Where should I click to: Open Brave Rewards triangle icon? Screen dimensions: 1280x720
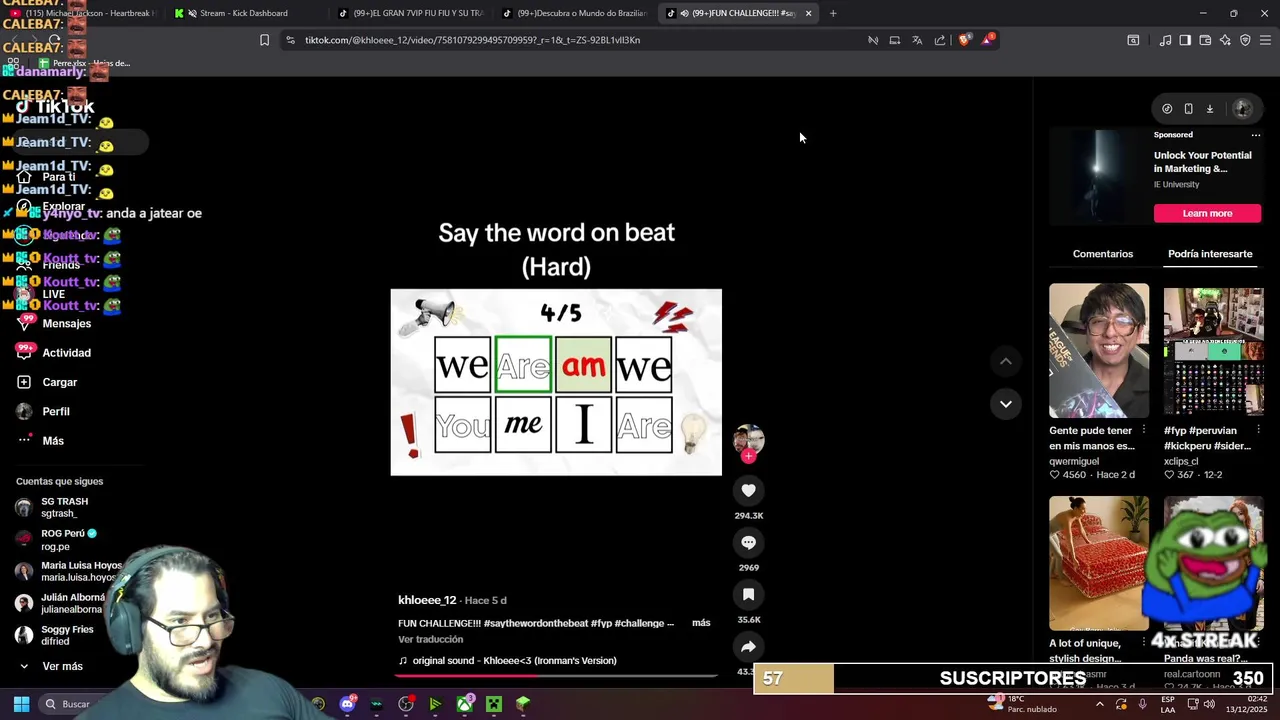pyautogui.click(x=988, y=40)
